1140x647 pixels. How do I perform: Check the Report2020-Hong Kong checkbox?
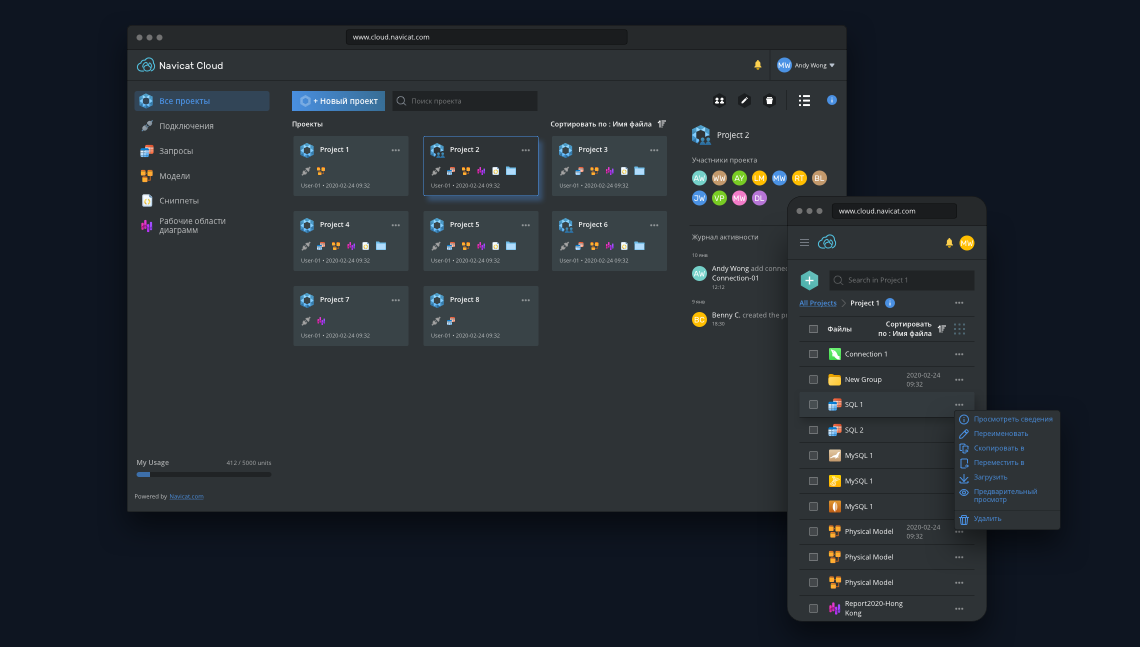(x=813, y=608)
